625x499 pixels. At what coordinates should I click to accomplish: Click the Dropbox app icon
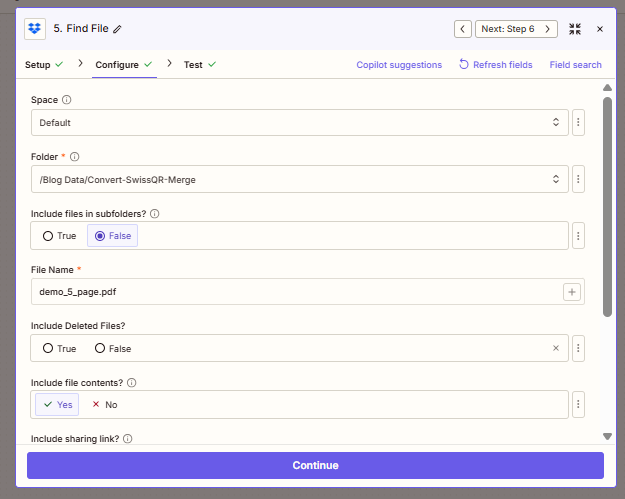35,29
